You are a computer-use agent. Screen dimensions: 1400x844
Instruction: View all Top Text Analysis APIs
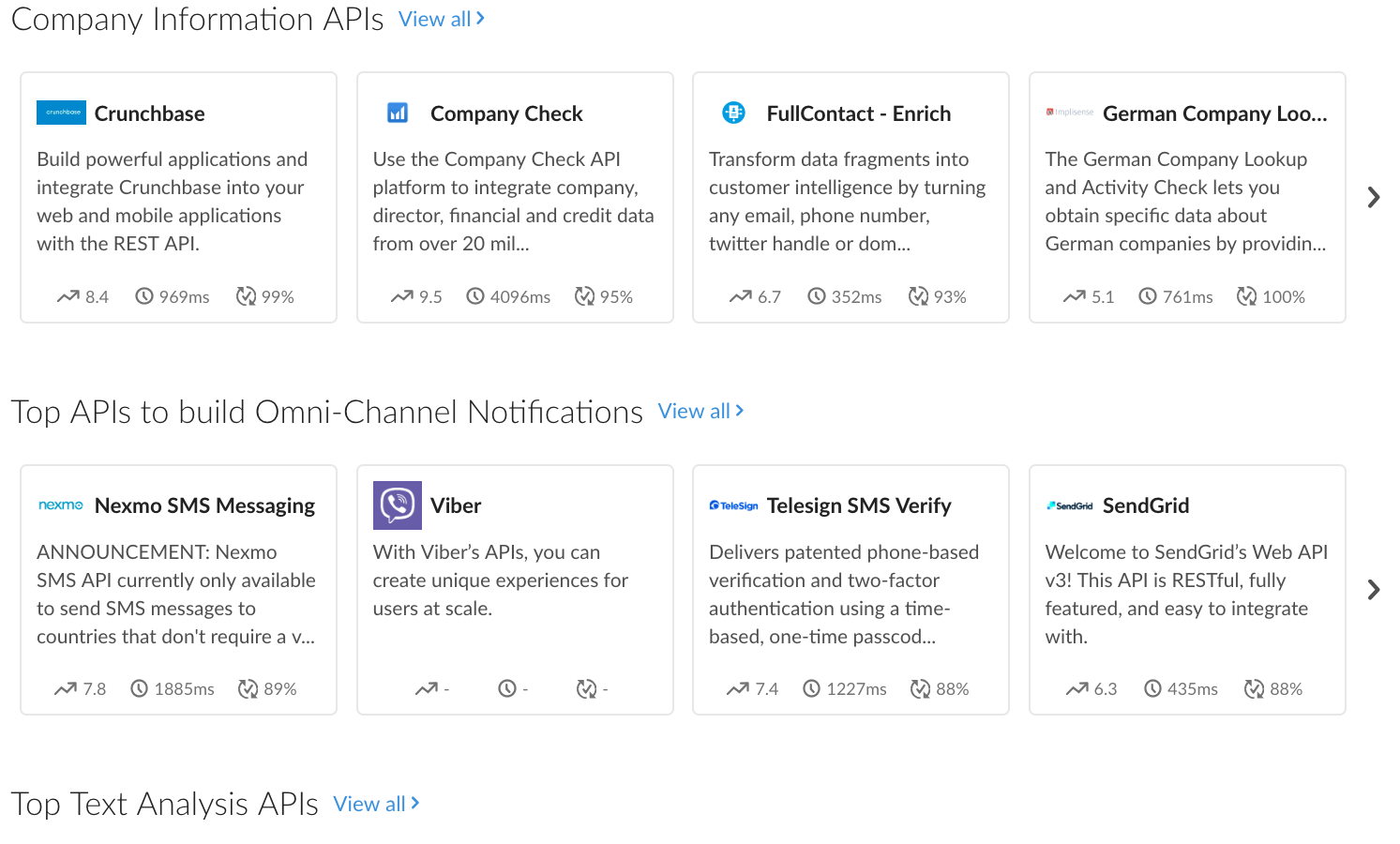377,804
